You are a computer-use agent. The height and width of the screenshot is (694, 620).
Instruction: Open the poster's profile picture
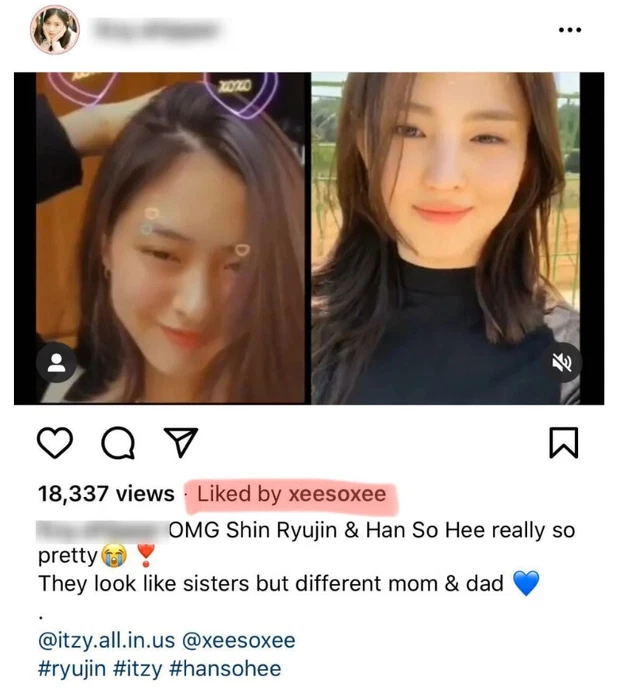[55, 30]
